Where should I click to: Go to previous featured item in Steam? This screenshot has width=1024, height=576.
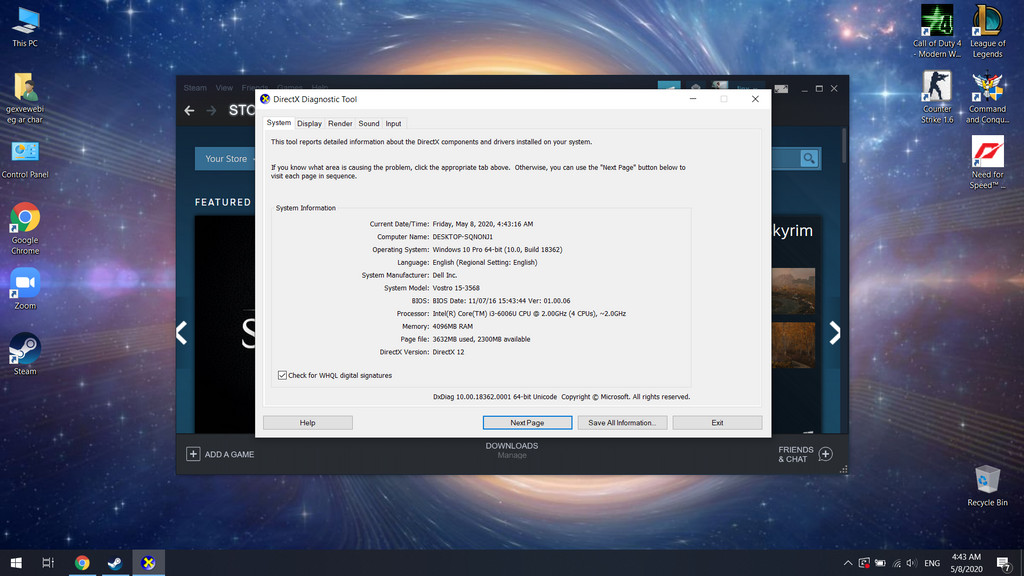tap(182, 333)
